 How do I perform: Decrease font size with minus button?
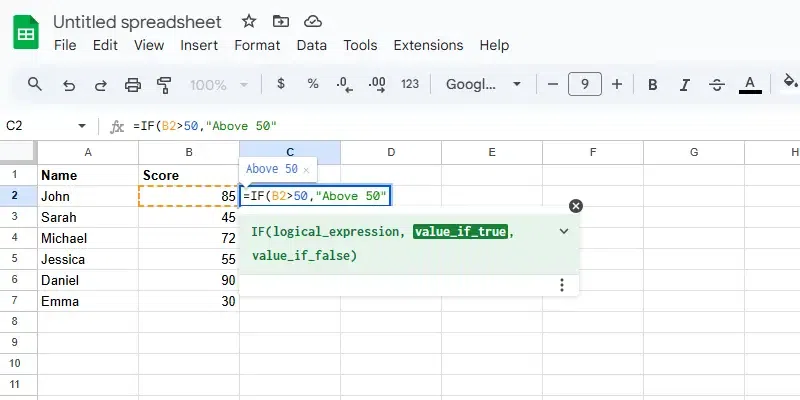pyautogui.click(x=553, y=84)
